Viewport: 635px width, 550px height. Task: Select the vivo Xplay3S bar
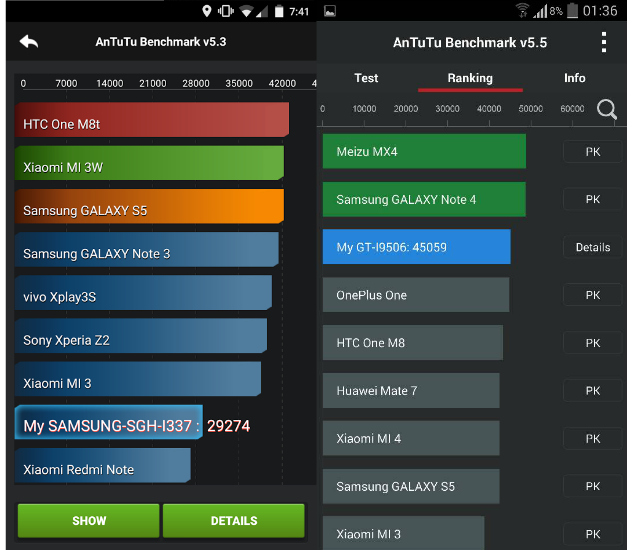tap(143, 292)
